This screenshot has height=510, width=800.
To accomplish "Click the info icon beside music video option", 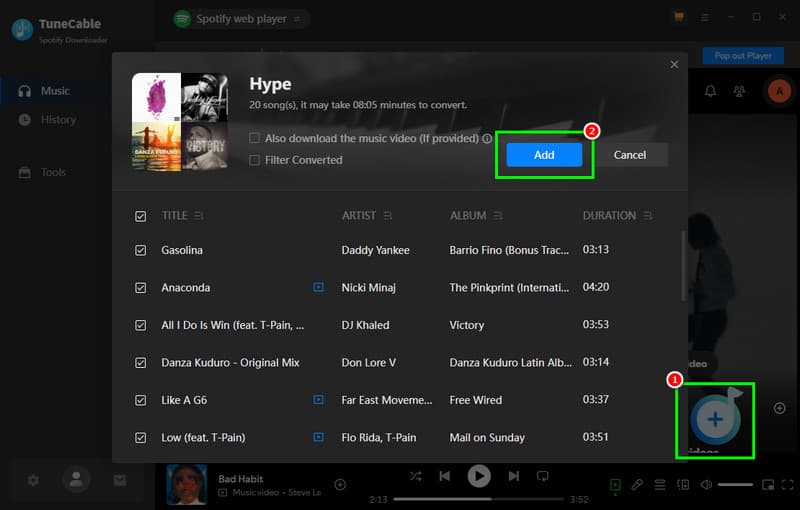I will pos(487,138).
